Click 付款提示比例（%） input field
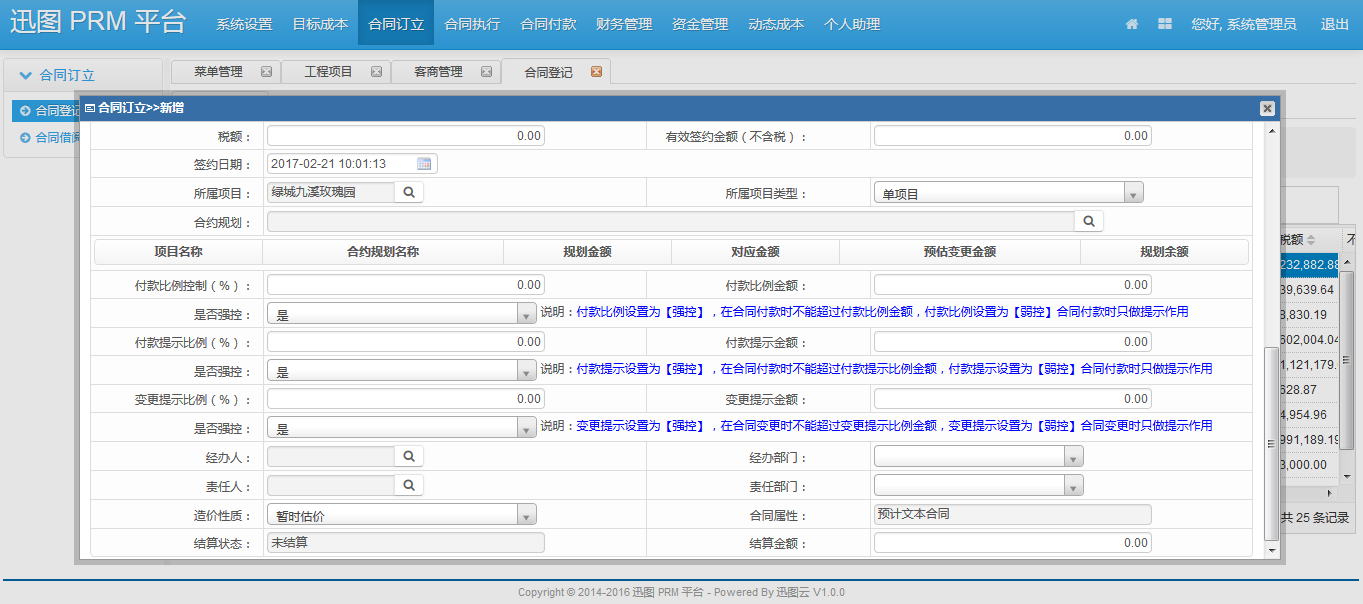1363x604 pixels. point(406,342)
